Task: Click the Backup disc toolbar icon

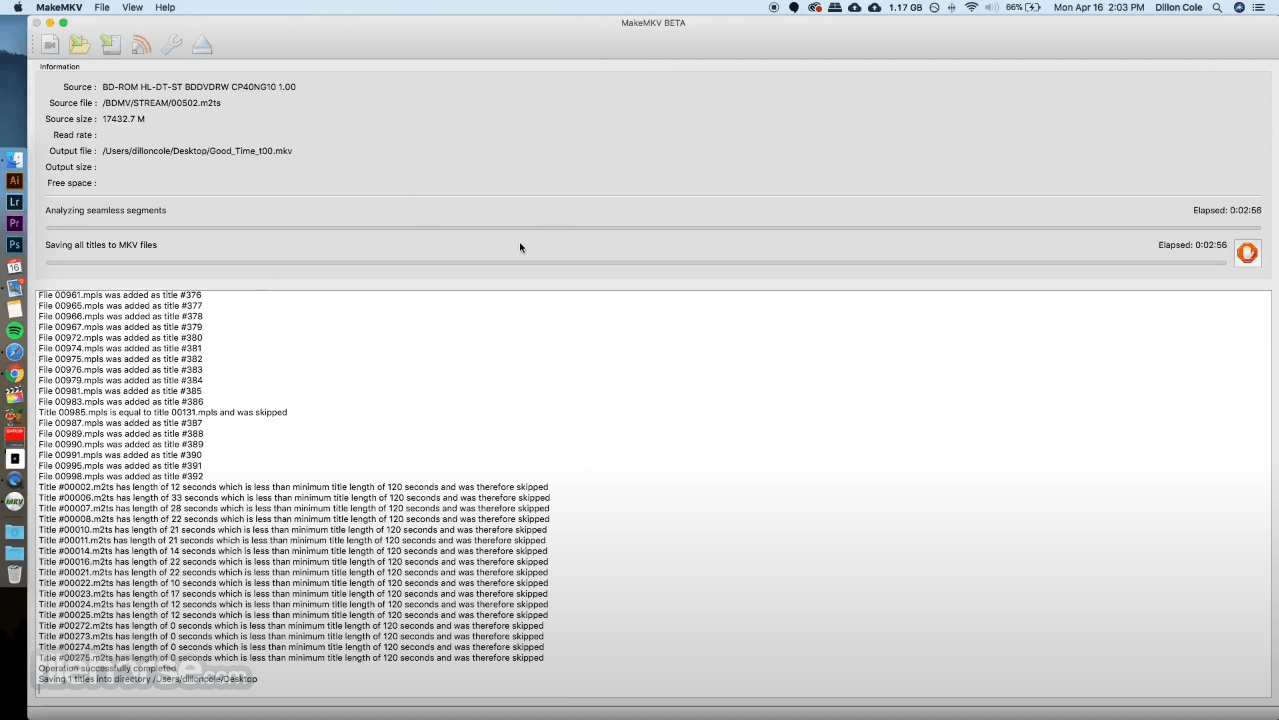Action: click(x=110, y=45)
